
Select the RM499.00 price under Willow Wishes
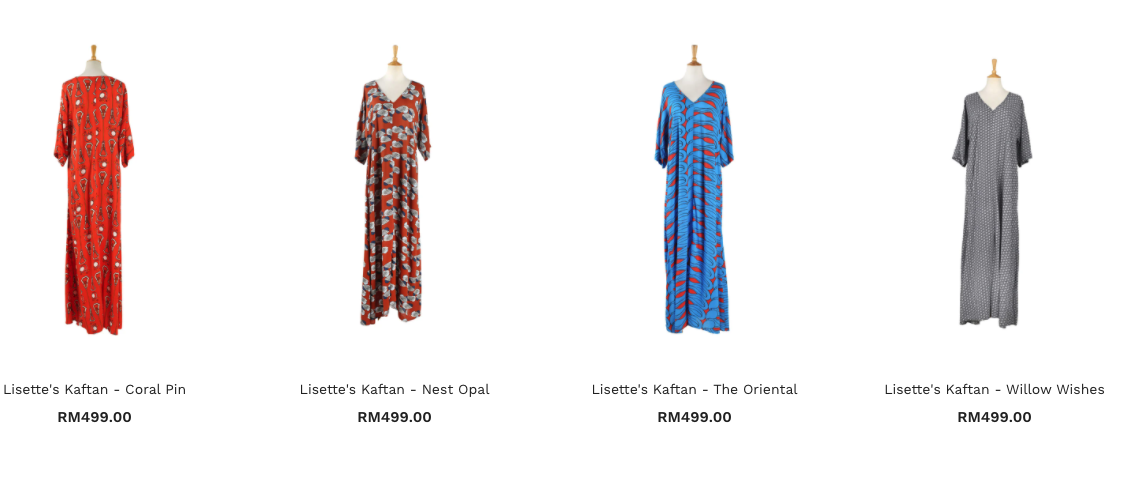[994, 417]
